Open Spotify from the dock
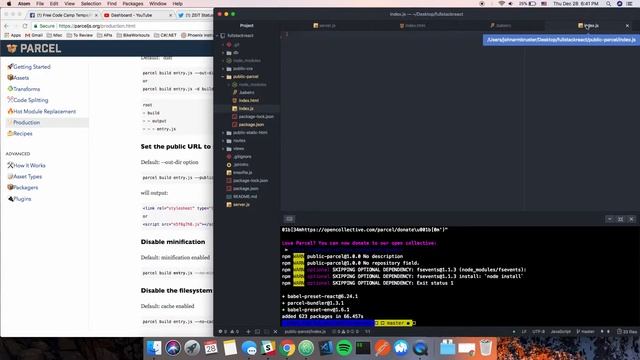Image resolution: width=640 pixels, height=360 pixels. [344, 348]
